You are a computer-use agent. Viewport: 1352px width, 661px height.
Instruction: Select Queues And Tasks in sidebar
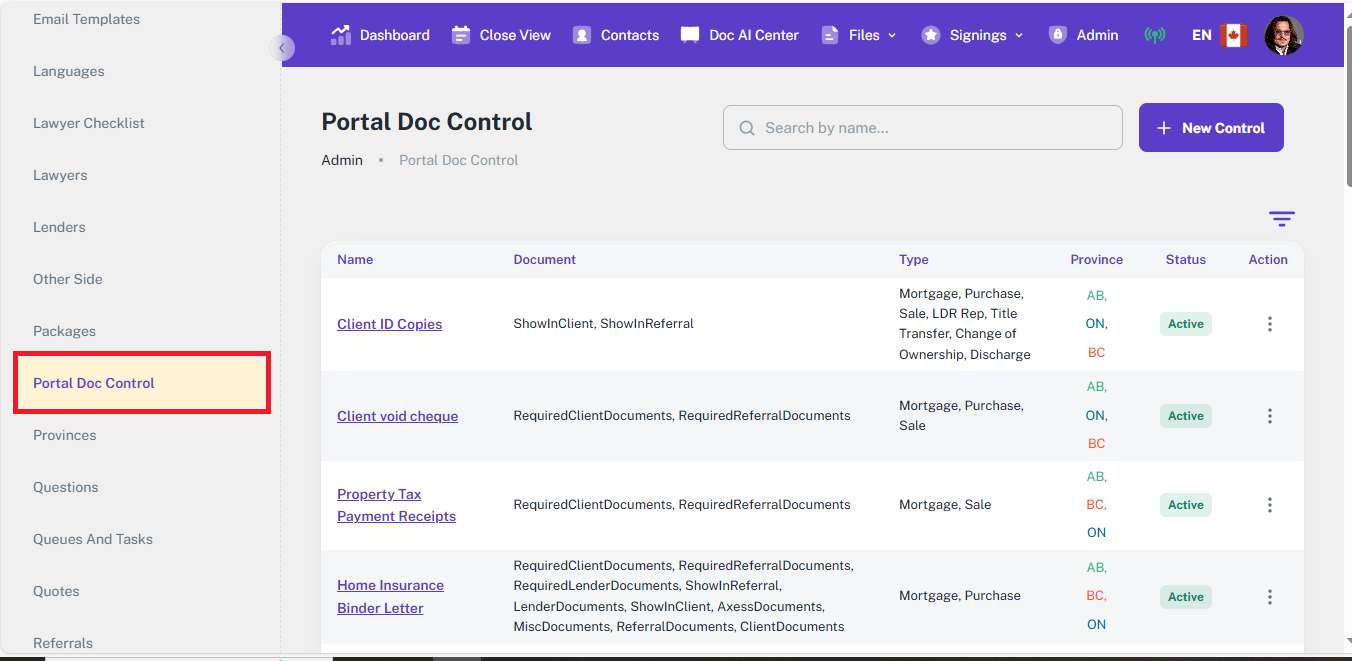coord(93,539)
